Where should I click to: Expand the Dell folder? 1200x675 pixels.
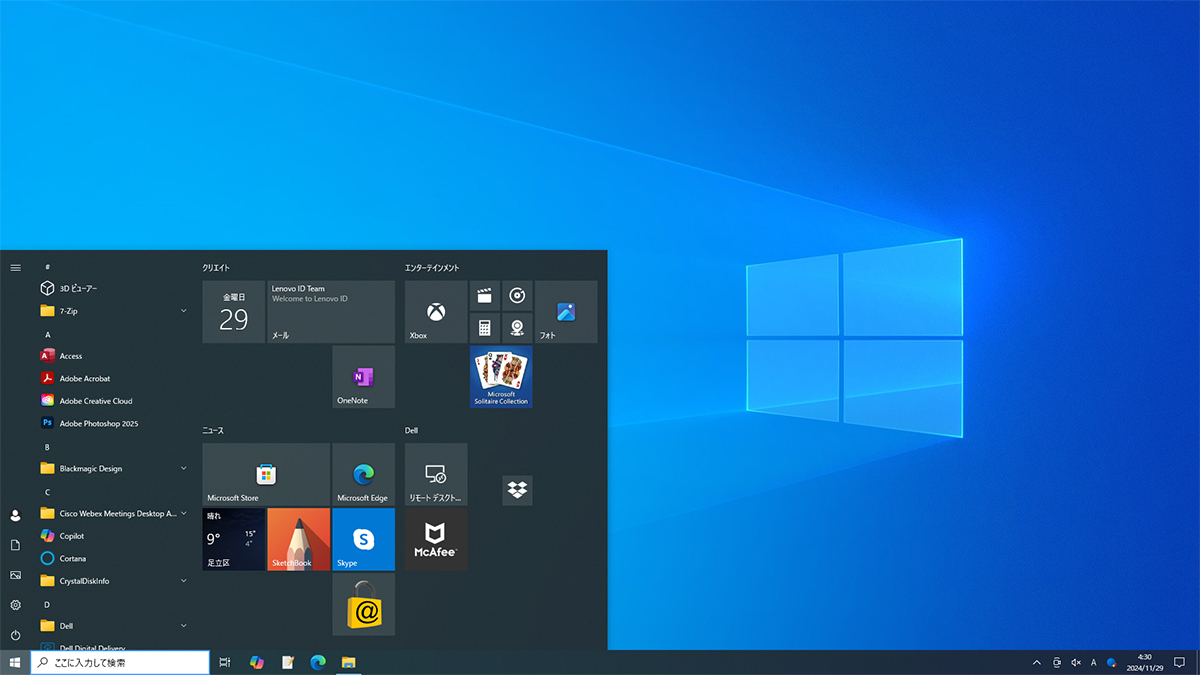112,626
